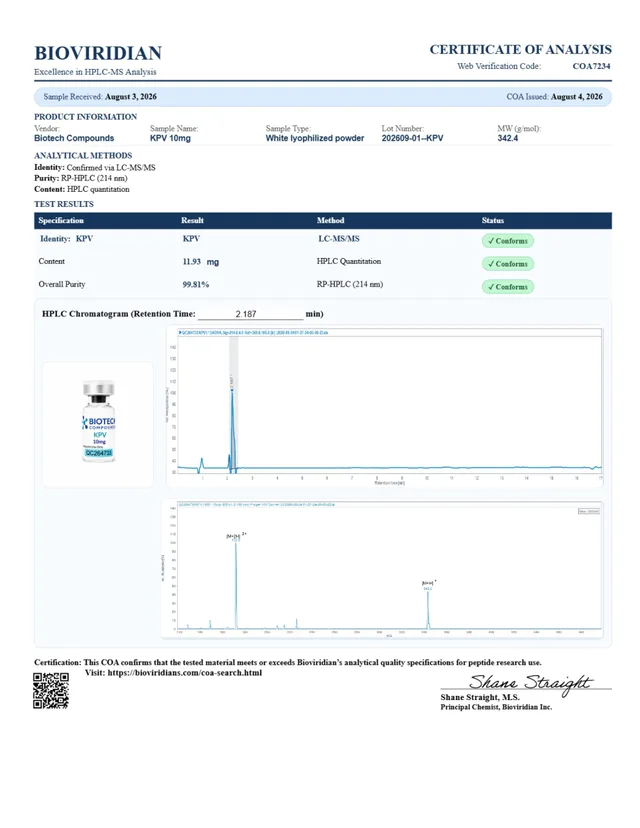Click the HPLC chromatogram plot

click(385, 406)
